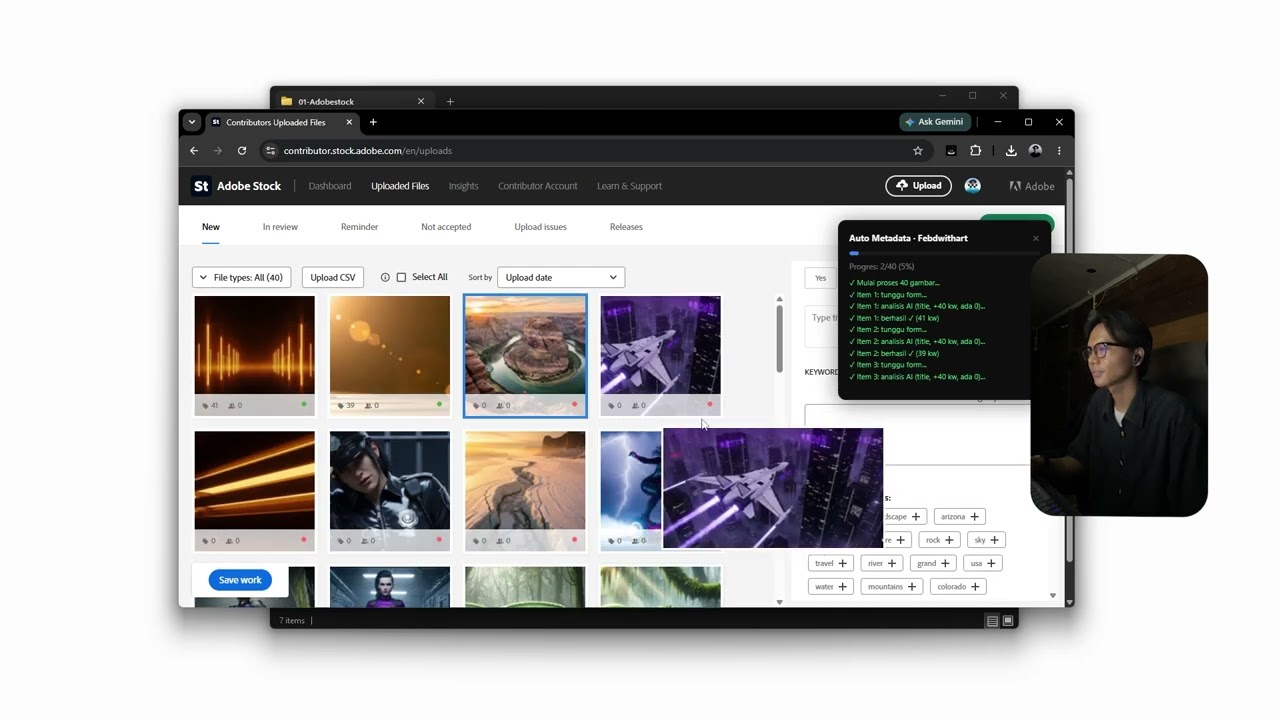Screen dimensions: 1280x720
Task: Switch to the Releases tab
Action: coord(626,227)
